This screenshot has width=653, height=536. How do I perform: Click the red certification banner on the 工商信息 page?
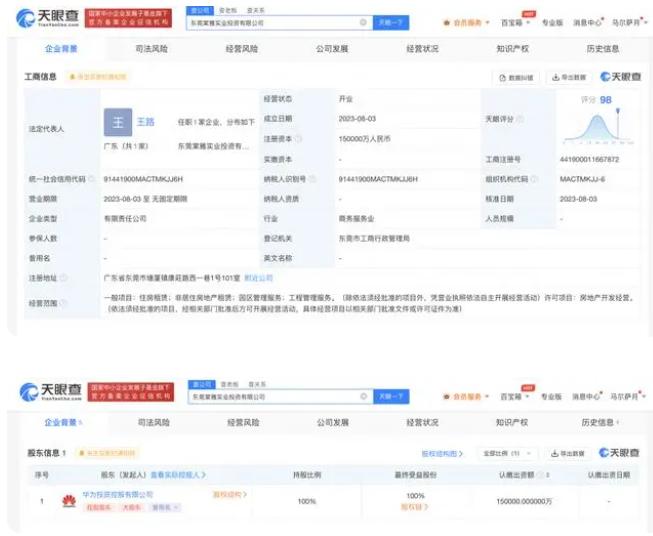pos(128,18)
